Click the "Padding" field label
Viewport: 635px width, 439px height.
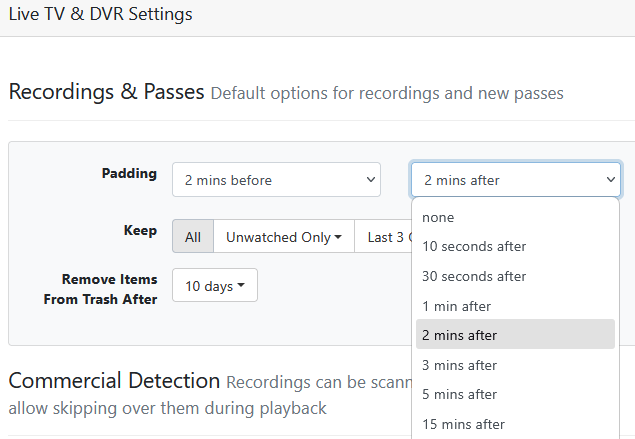coord(129,173)
